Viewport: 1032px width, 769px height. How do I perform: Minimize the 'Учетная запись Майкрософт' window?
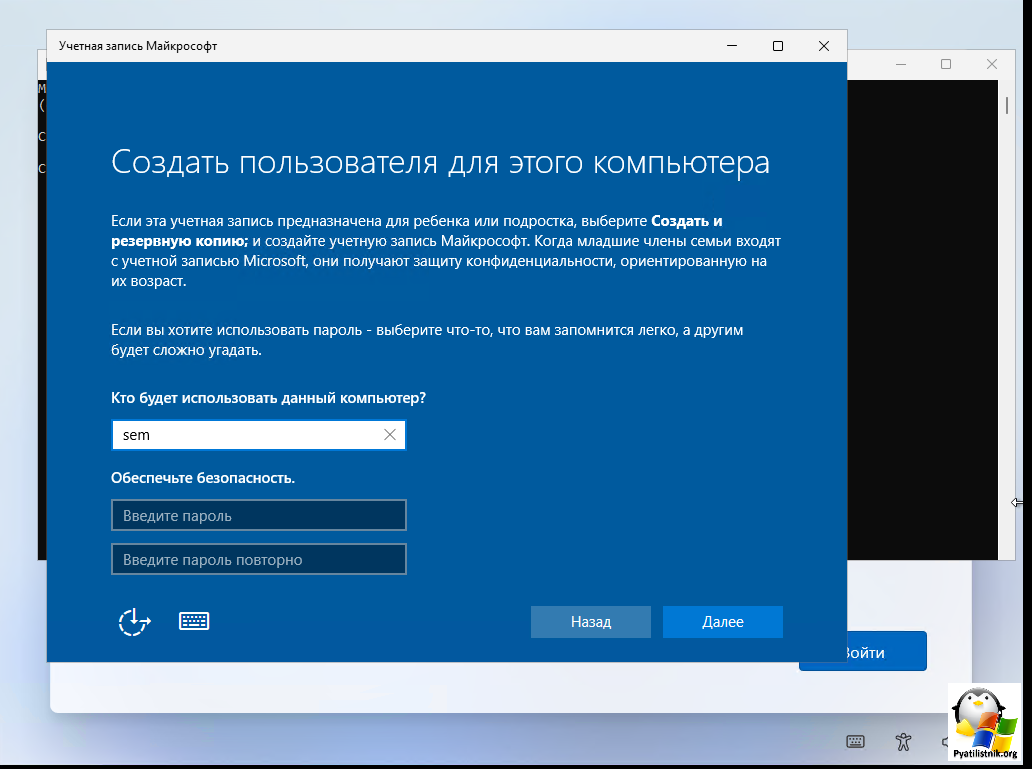coord(732,46)
